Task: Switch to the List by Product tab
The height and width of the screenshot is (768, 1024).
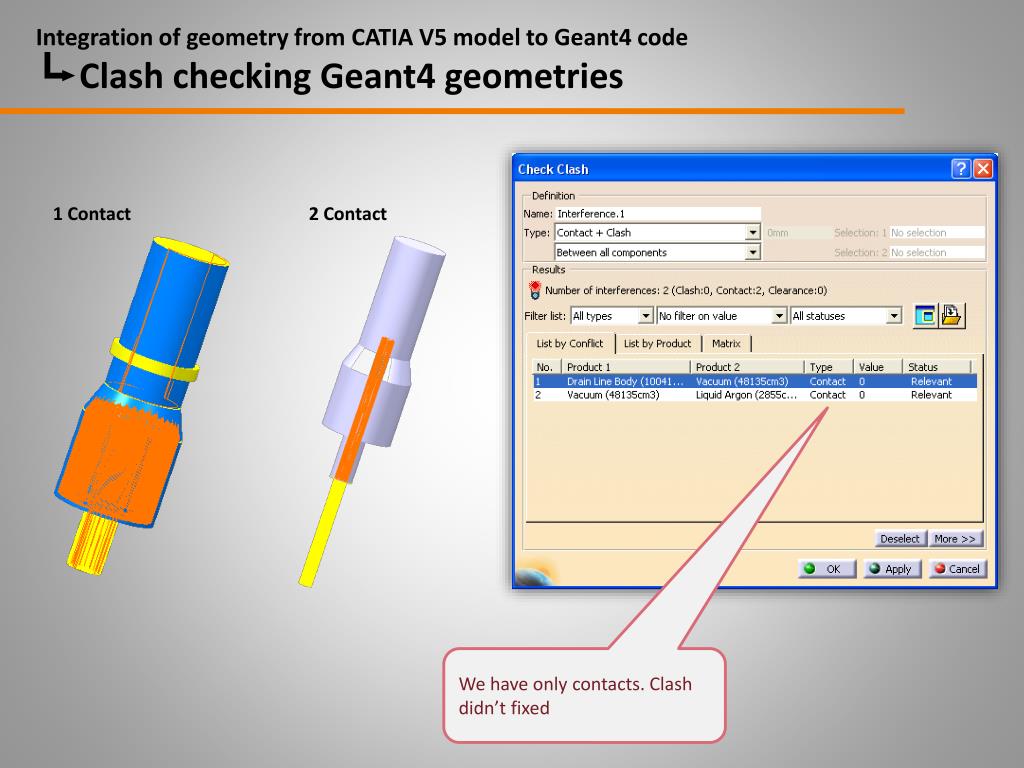Action: click(657, 344)
